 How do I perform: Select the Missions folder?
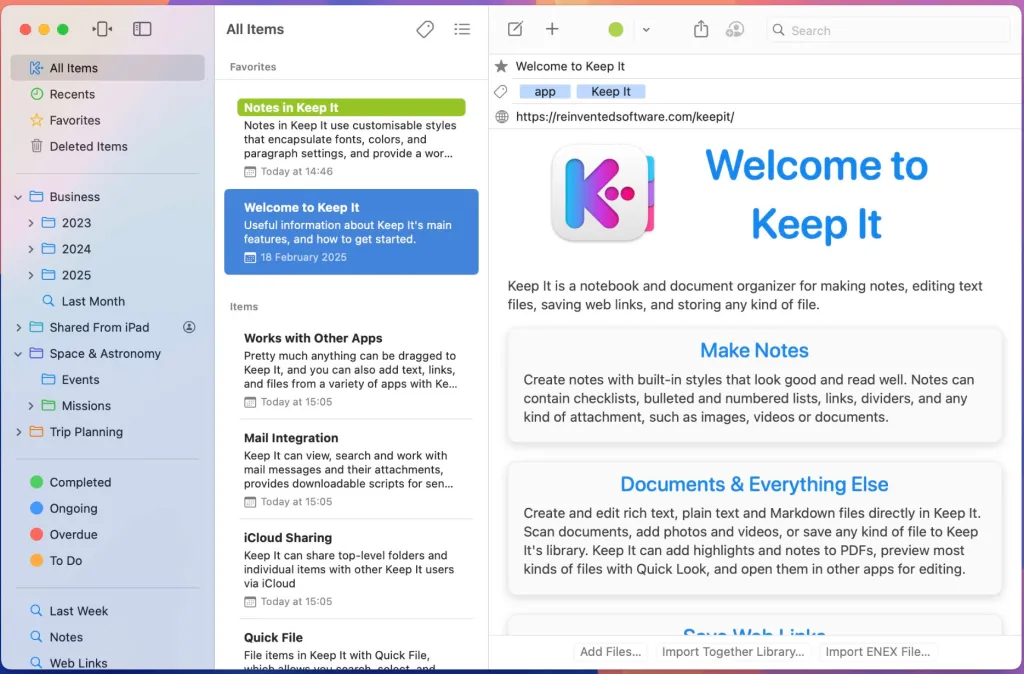[108, 406]
